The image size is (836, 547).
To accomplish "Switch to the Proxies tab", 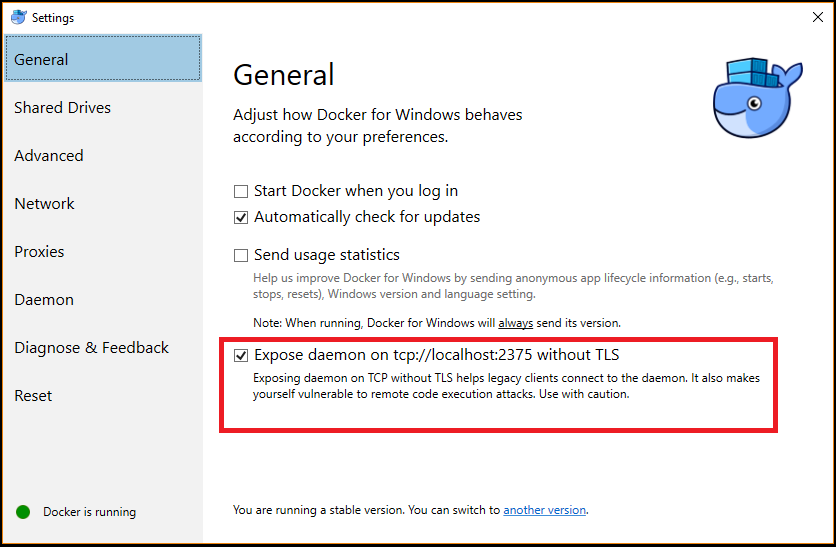I will pyautogui.click(x=39, y=252).
